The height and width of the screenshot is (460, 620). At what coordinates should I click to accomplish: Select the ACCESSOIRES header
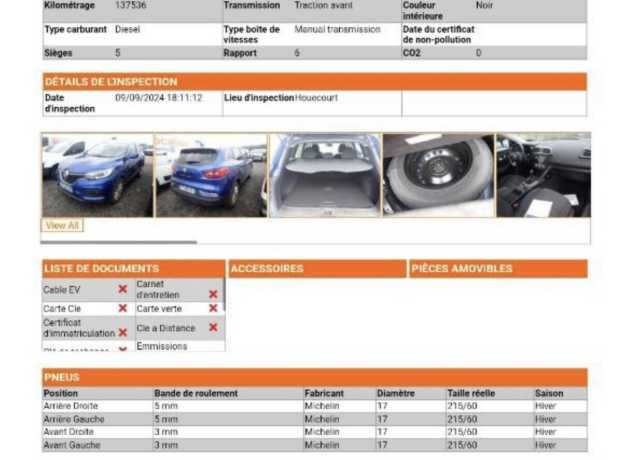click(318, 269)
